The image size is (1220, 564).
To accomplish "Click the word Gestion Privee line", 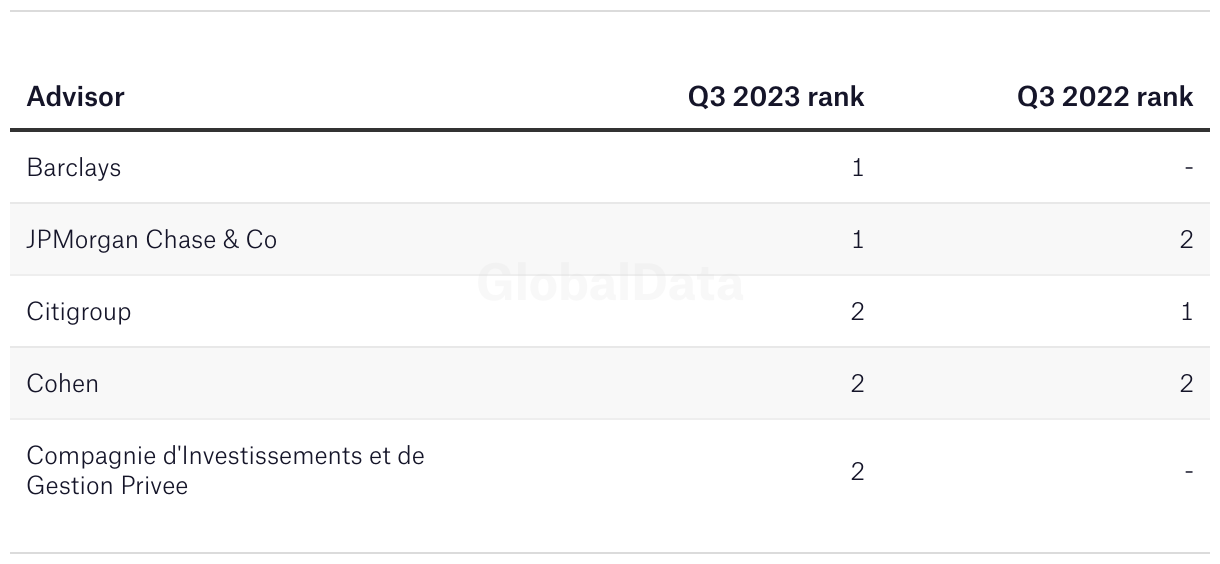I will (x=108, y=486).
